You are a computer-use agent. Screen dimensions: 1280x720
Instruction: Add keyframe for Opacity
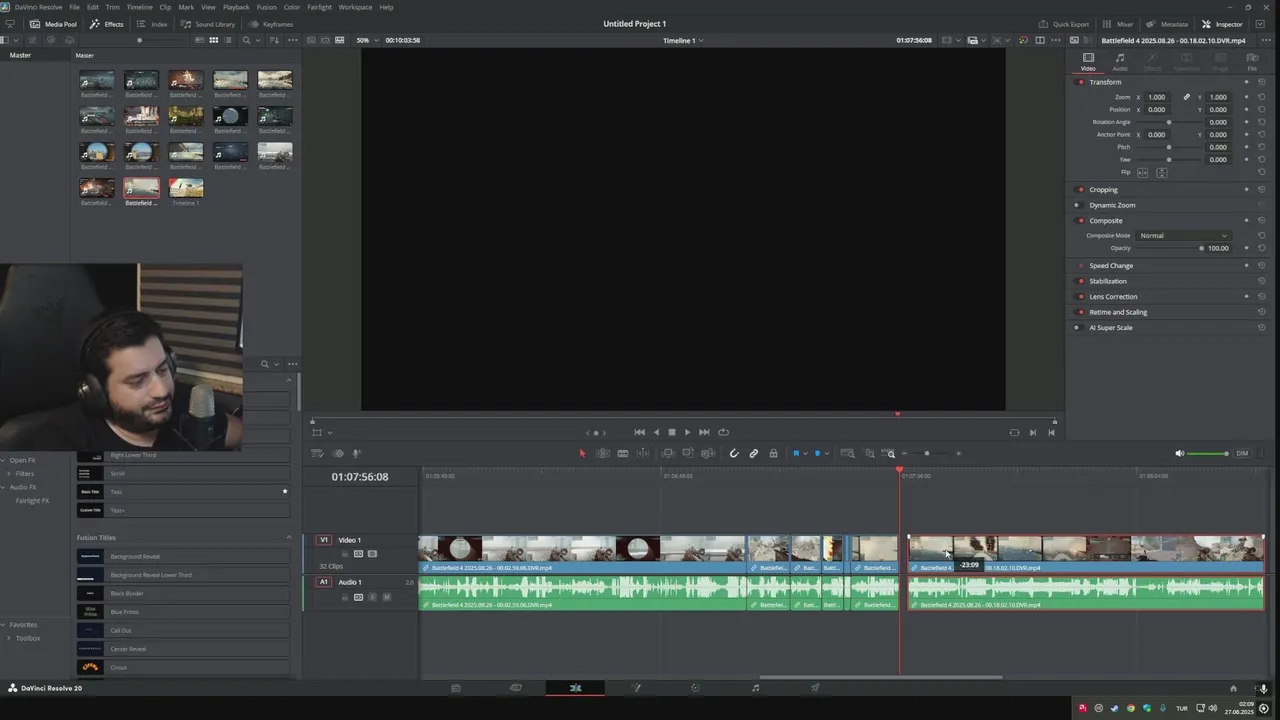pyautogui.click(x=1246, y=248)
